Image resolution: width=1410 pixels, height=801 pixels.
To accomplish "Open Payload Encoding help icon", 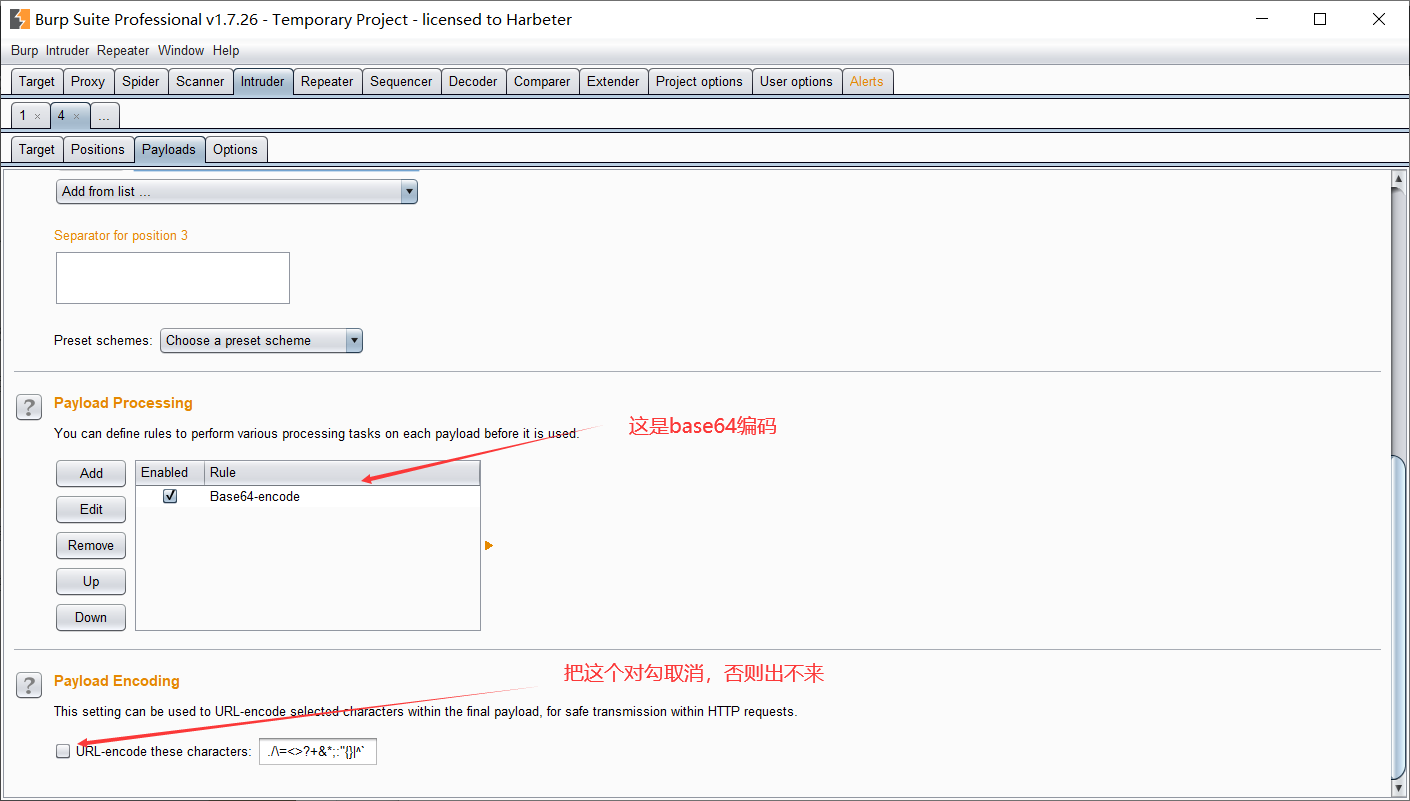I will click(x=29, y=685).
